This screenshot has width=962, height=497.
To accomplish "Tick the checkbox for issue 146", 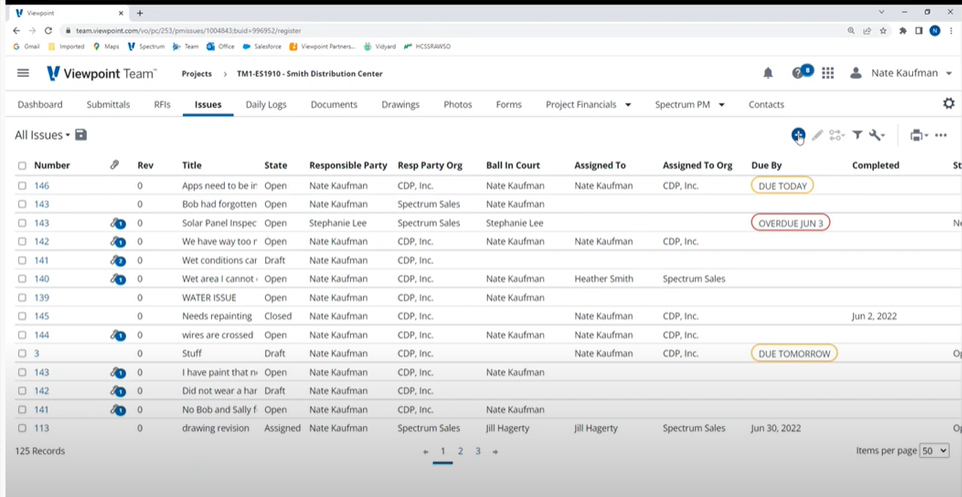I will click(22, 185).
